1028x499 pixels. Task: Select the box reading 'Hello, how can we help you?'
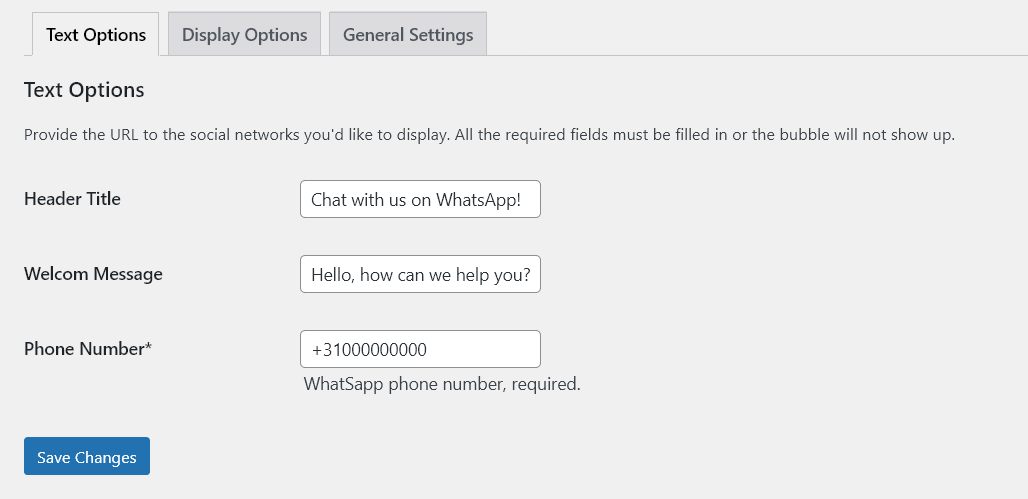420,274
